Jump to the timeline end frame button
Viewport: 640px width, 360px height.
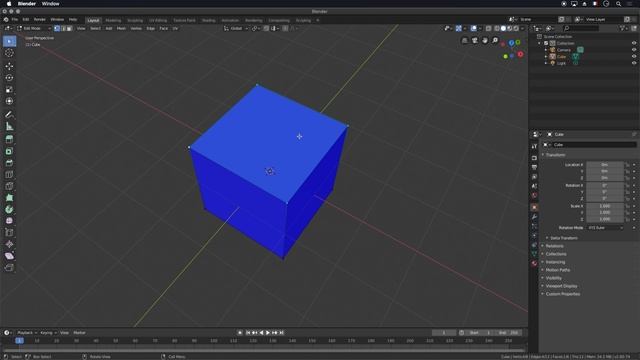coord(281,333)
